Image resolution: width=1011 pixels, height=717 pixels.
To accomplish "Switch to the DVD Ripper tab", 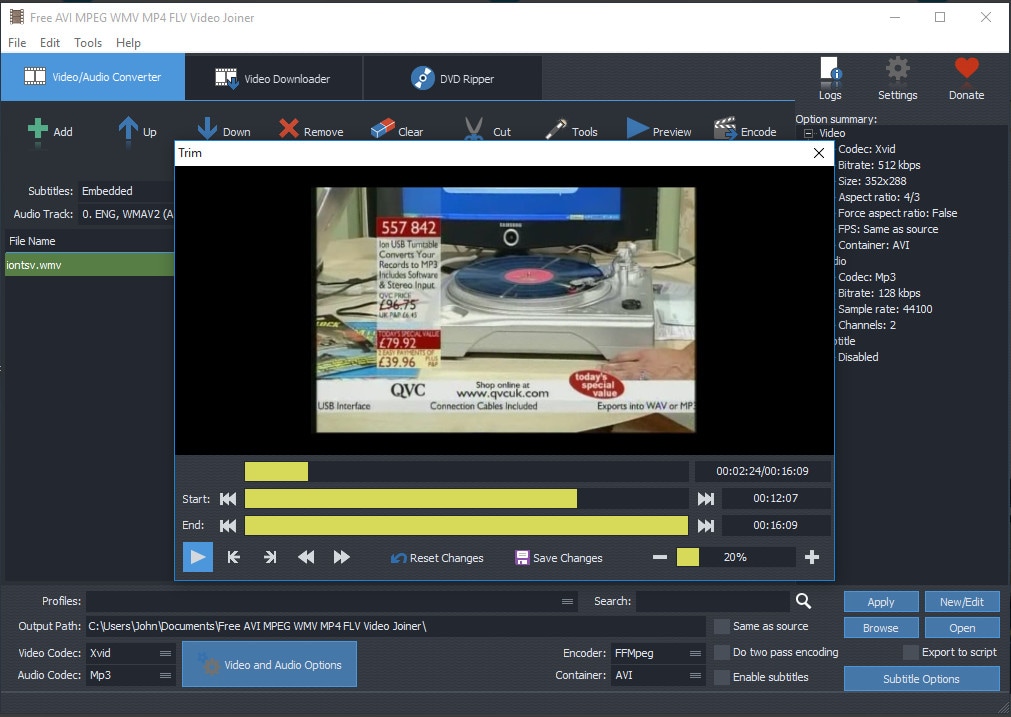I will 452,78.
